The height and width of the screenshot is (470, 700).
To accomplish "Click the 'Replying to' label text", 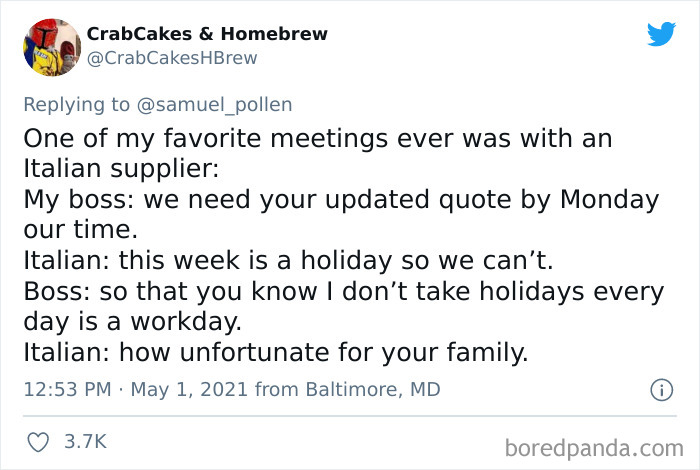I will pyautogui.click(x=76, y=104).
